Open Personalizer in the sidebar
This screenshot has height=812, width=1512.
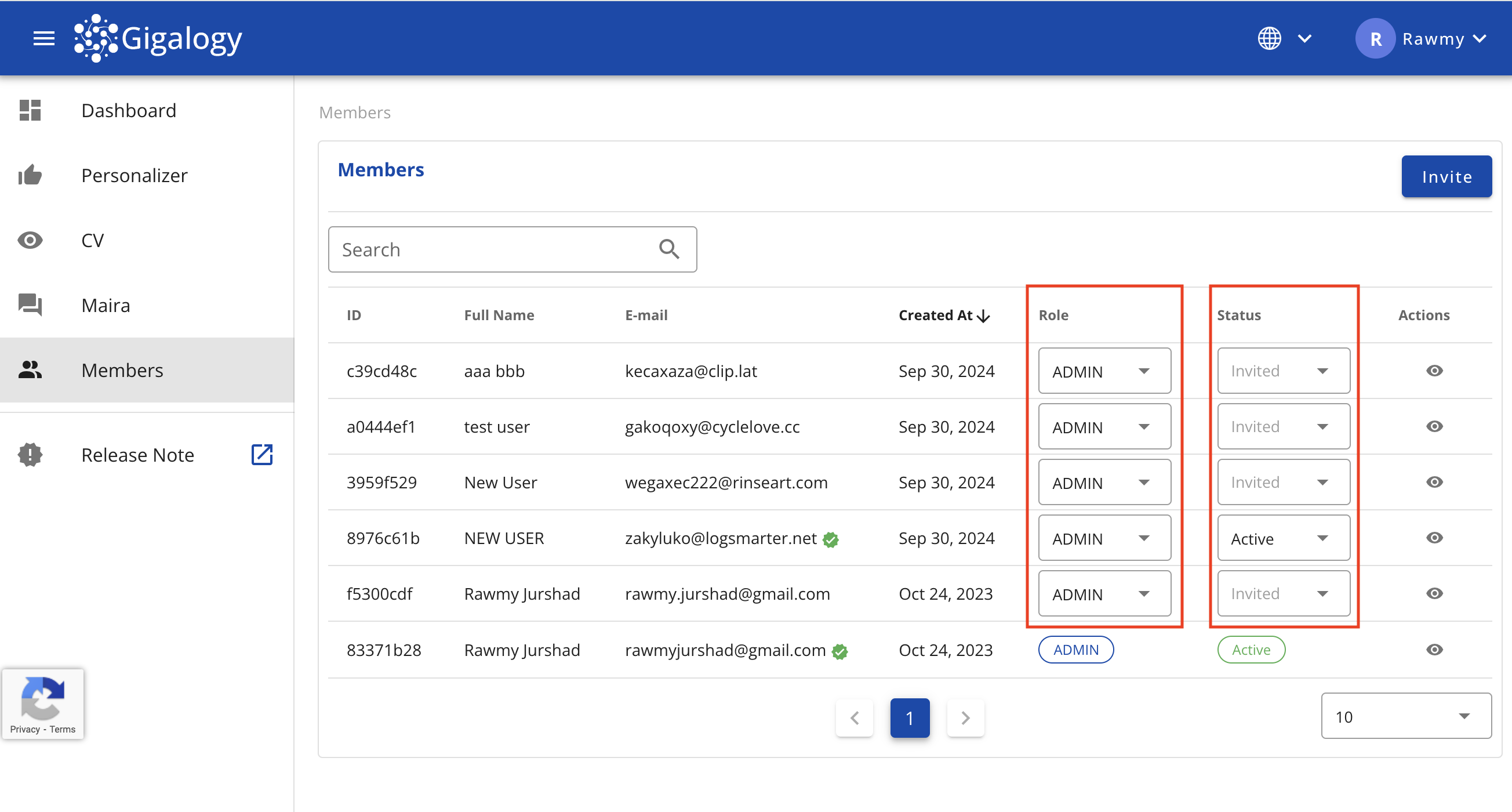coord(134,175)
